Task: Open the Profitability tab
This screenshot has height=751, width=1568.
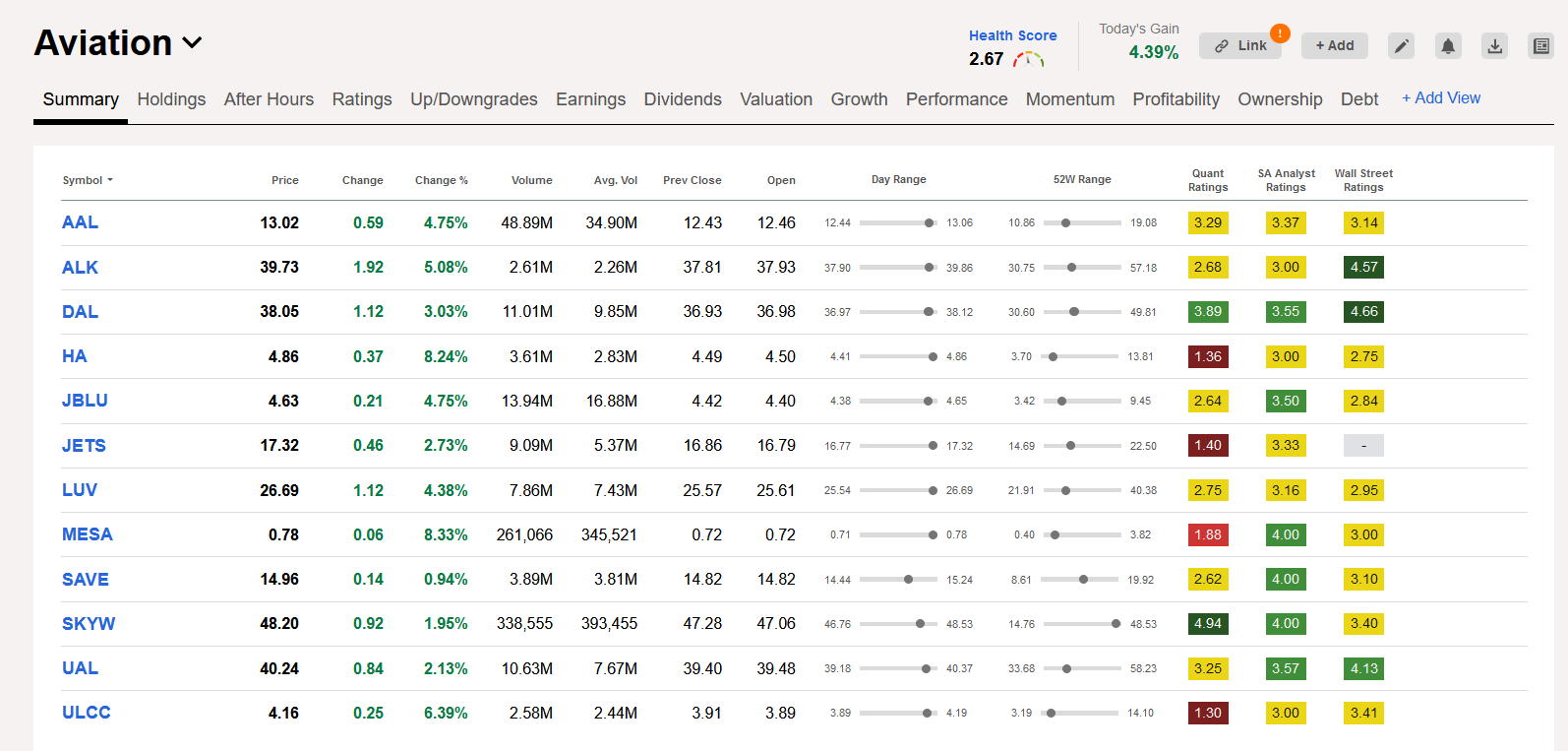Action: [1176, 99]
